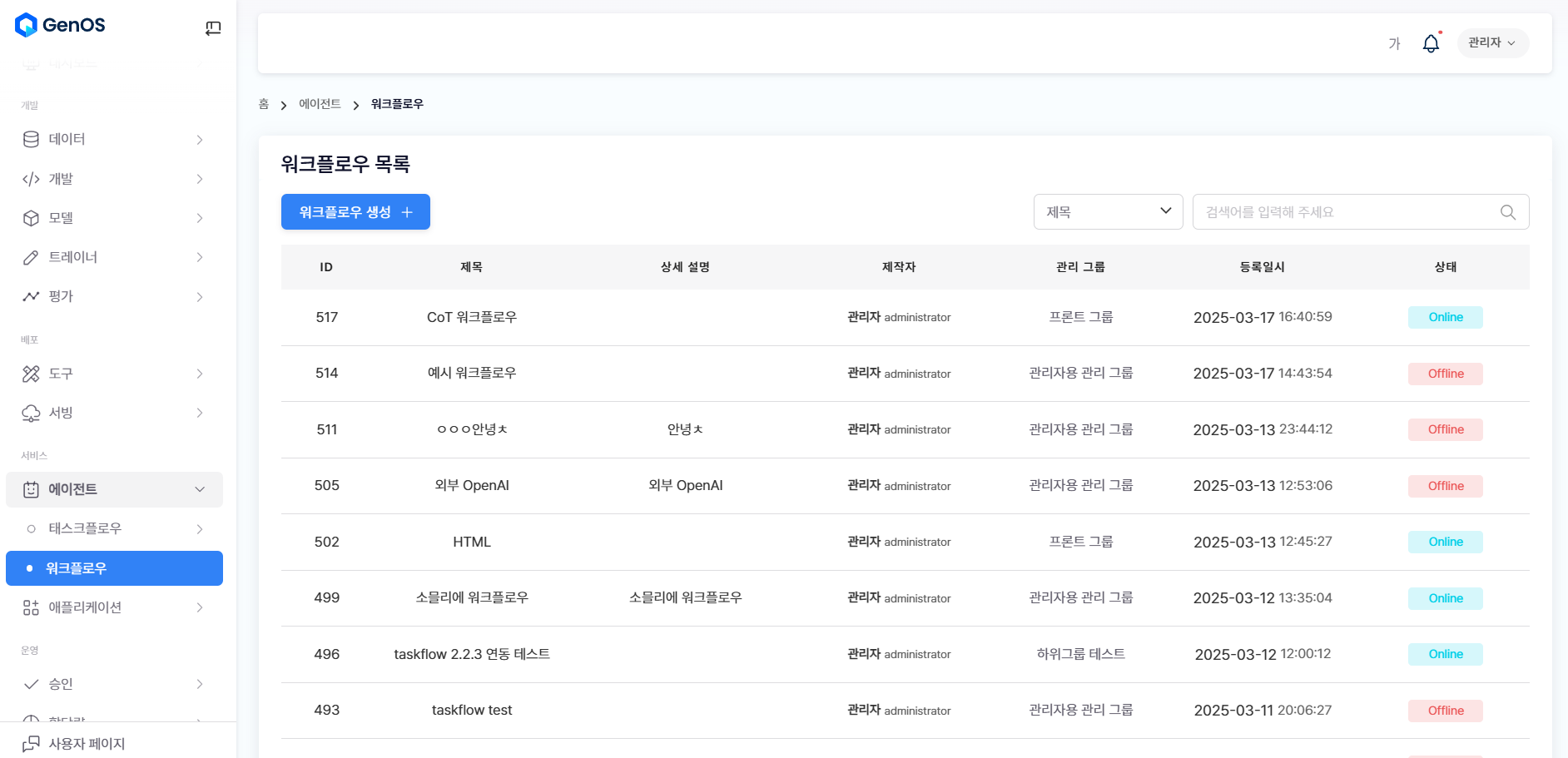
Task: Open the 관리자 user dropdown
Action: [1491, 43]
